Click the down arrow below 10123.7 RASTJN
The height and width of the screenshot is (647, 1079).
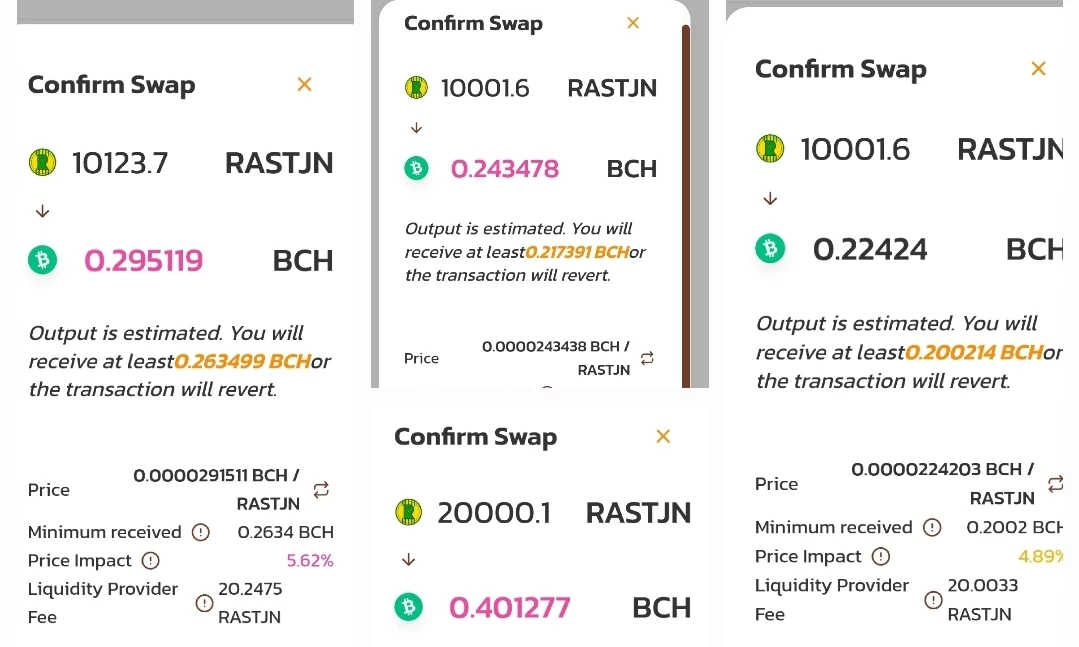point(42,211)
